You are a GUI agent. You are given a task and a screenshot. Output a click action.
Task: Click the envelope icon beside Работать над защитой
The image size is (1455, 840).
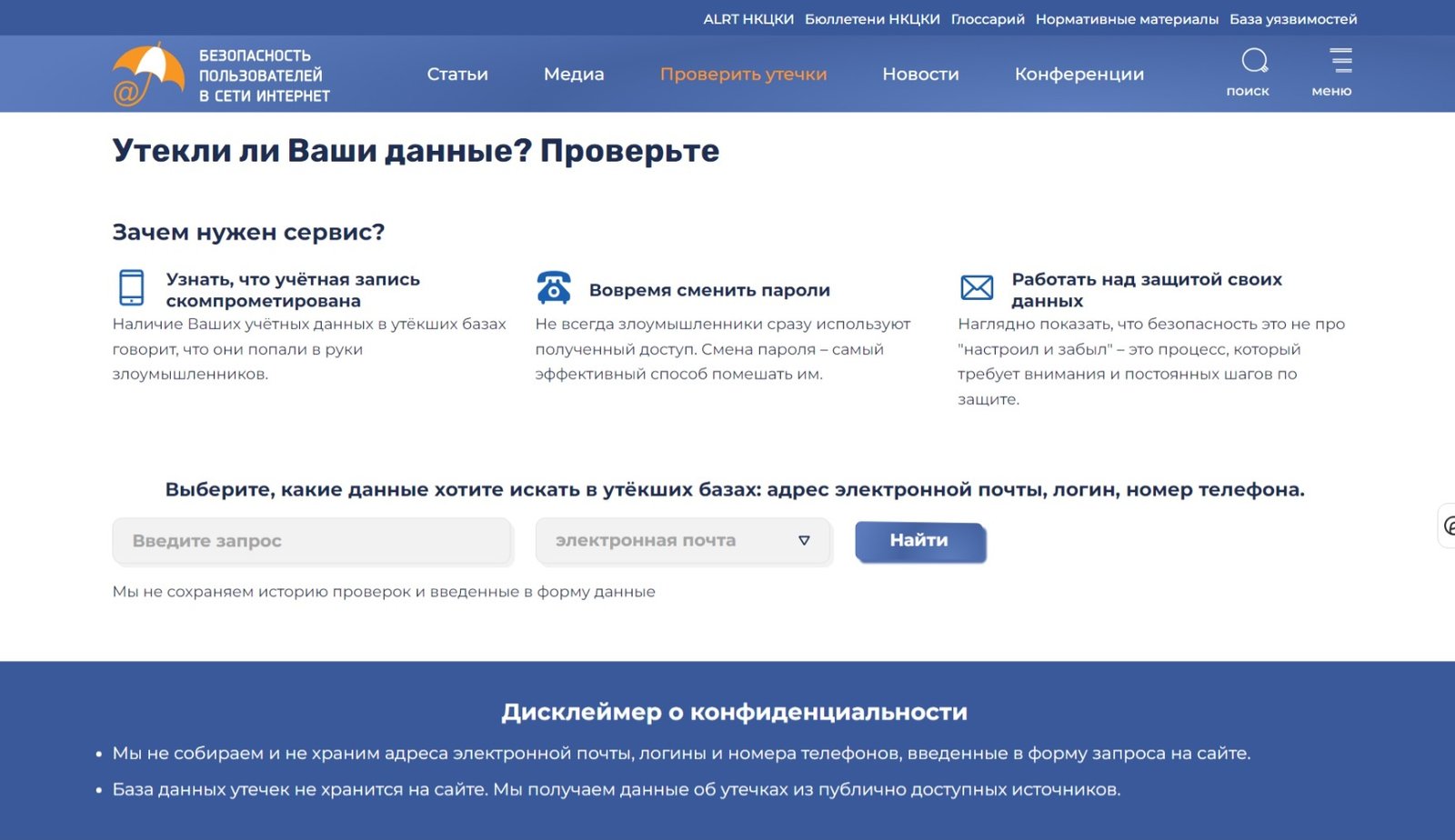977,287
